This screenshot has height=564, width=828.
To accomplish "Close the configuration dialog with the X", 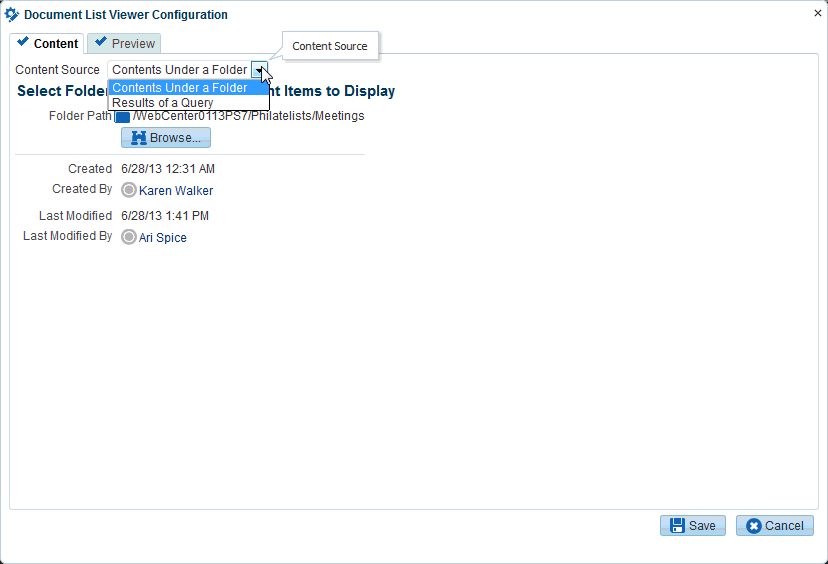I will pos(817,13).
